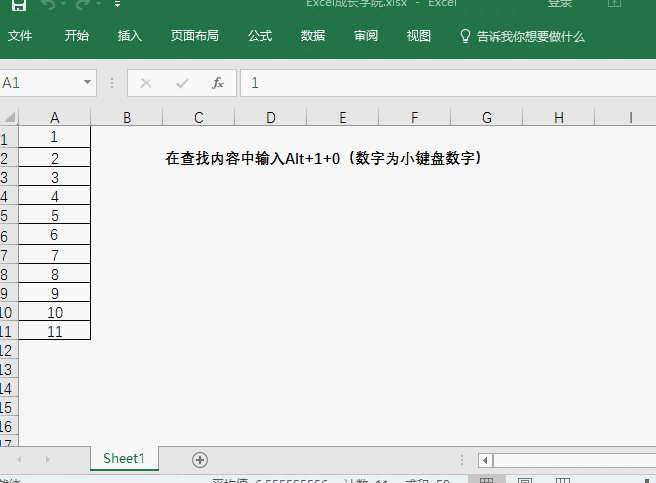
Task: Open the 插入 ribbon tab
Action: point(130,36)
